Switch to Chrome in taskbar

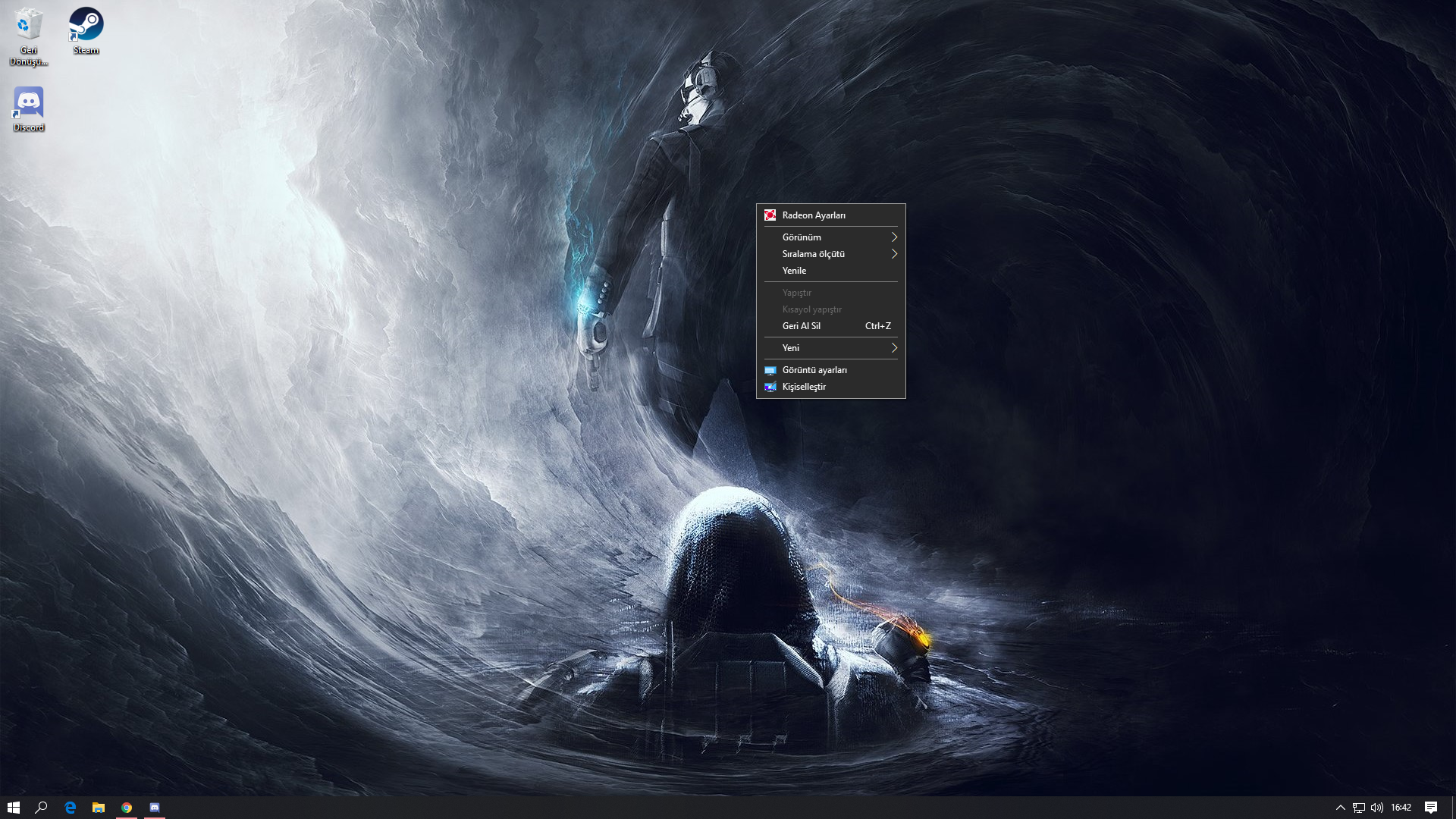pos(127,808)
